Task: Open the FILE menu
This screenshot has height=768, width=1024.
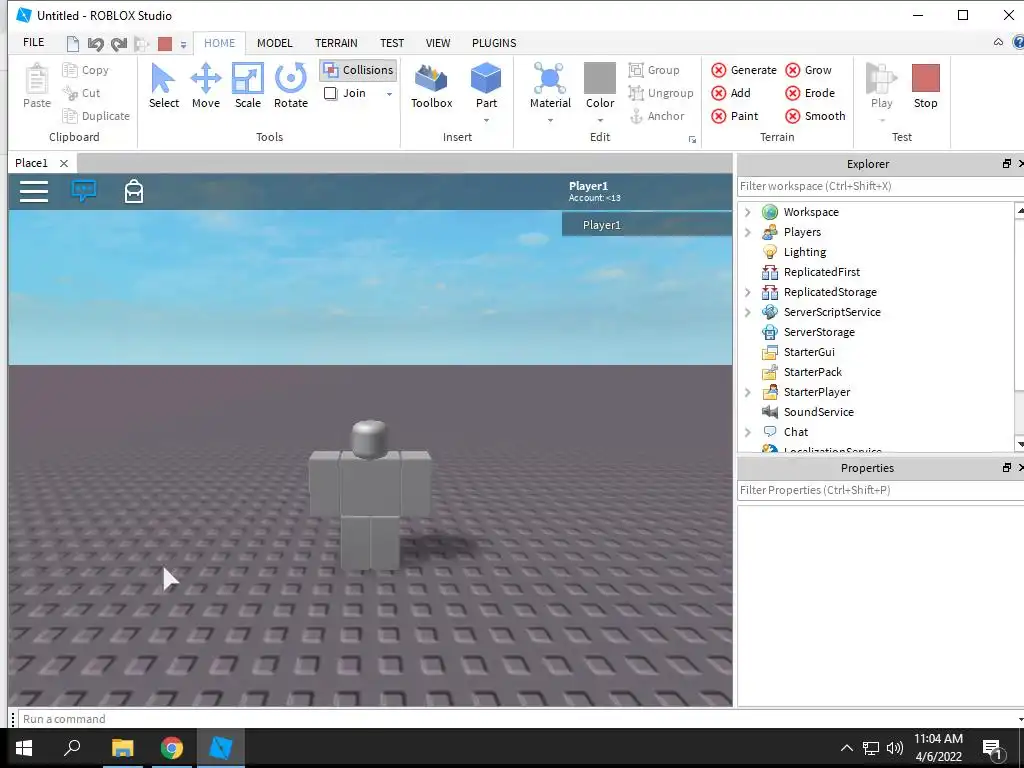Action: point(33,42)
